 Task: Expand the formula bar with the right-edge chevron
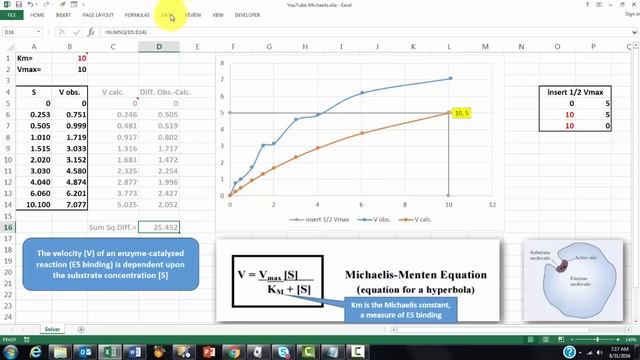pyautogui.click(x=634, y=32)
